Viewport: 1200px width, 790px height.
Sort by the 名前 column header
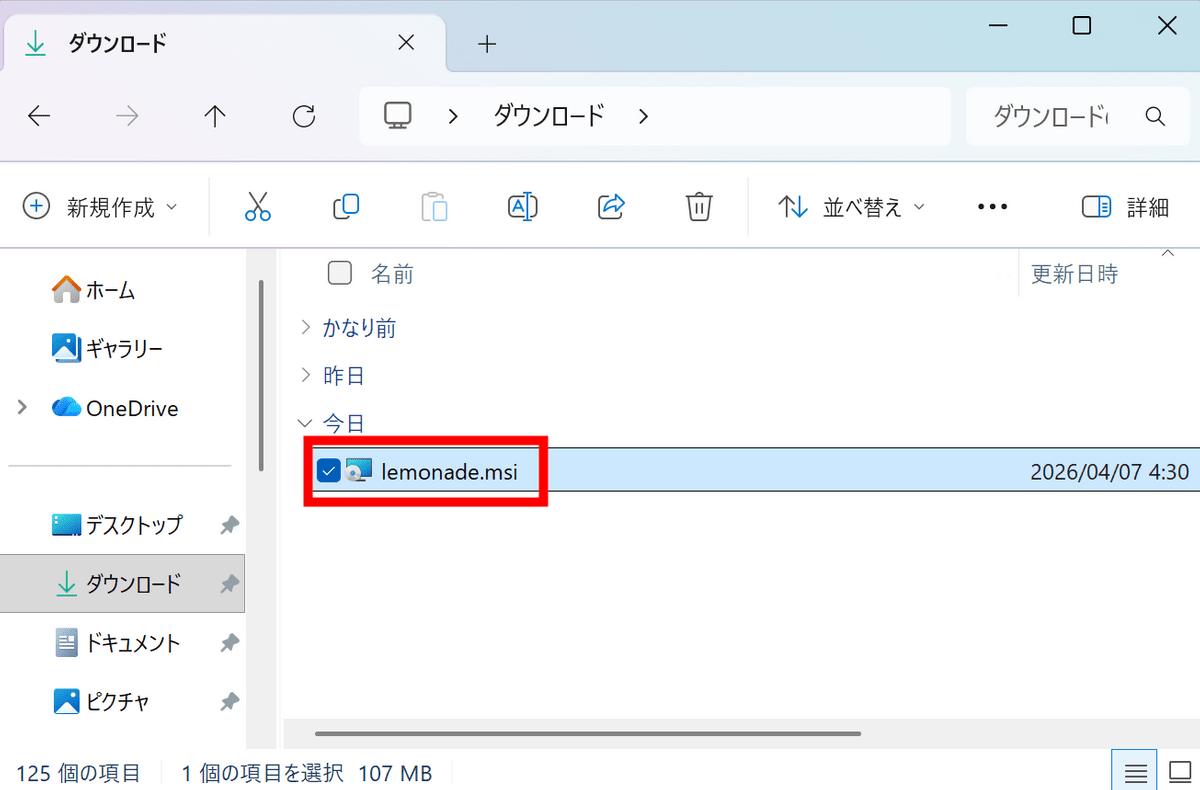point(392,273)
